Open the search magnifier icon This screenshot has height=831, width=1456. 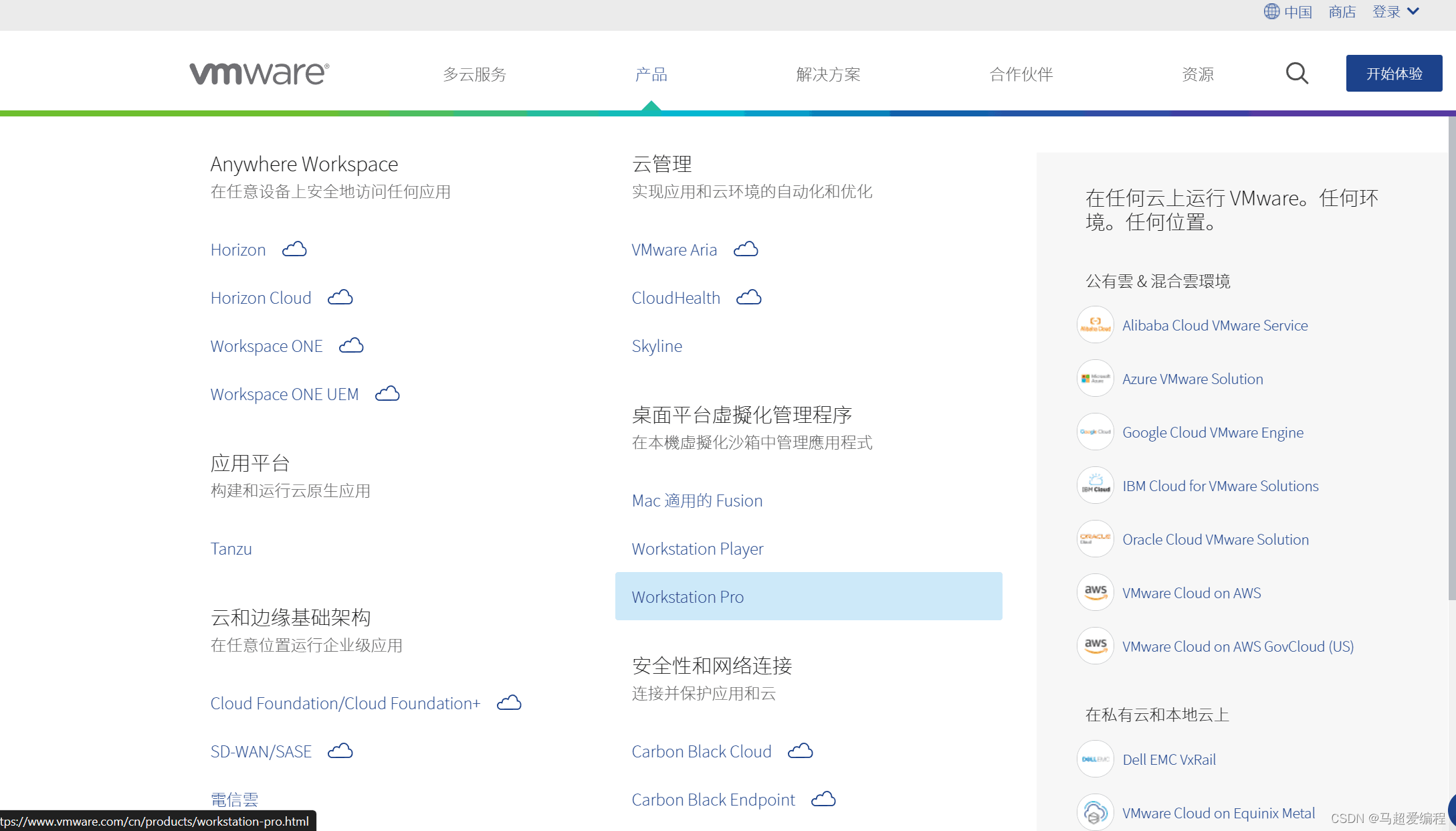coord(1296,73)
